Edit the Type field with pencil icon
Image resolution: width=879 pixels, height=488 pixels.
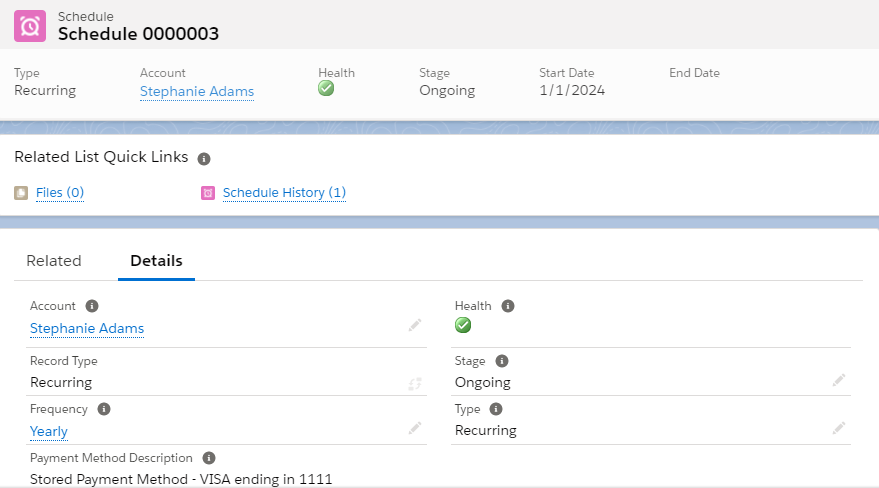839,429
